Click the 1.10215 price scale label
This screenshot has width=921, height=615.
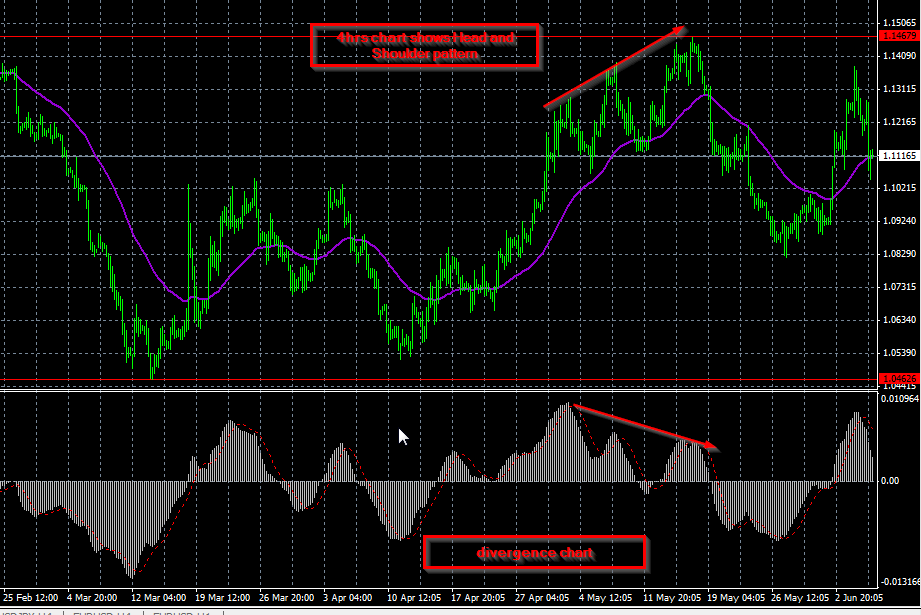tap(899, 188)
